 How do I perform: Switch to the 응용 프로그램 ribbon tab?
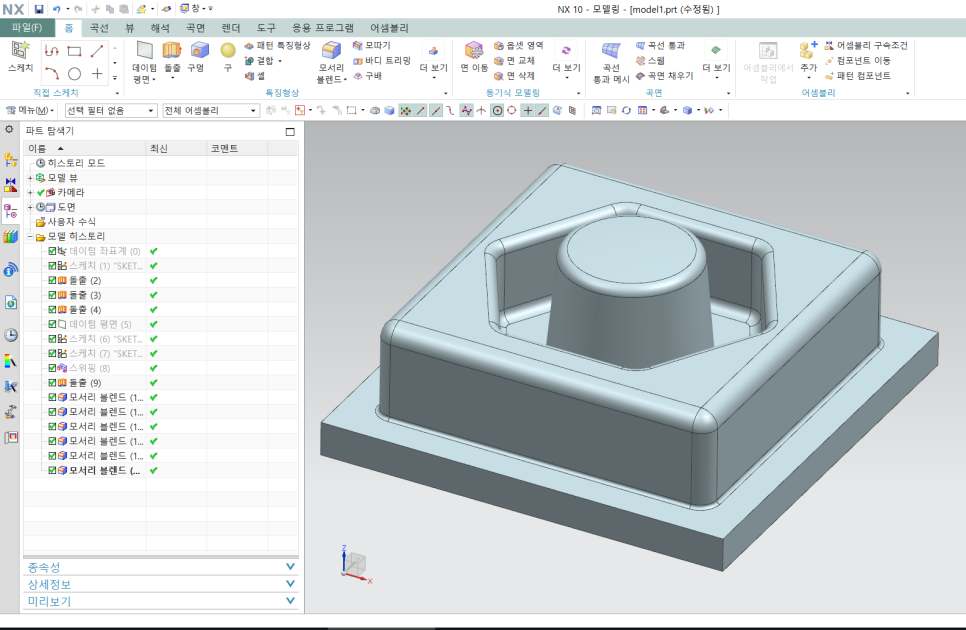pos(323,28)
